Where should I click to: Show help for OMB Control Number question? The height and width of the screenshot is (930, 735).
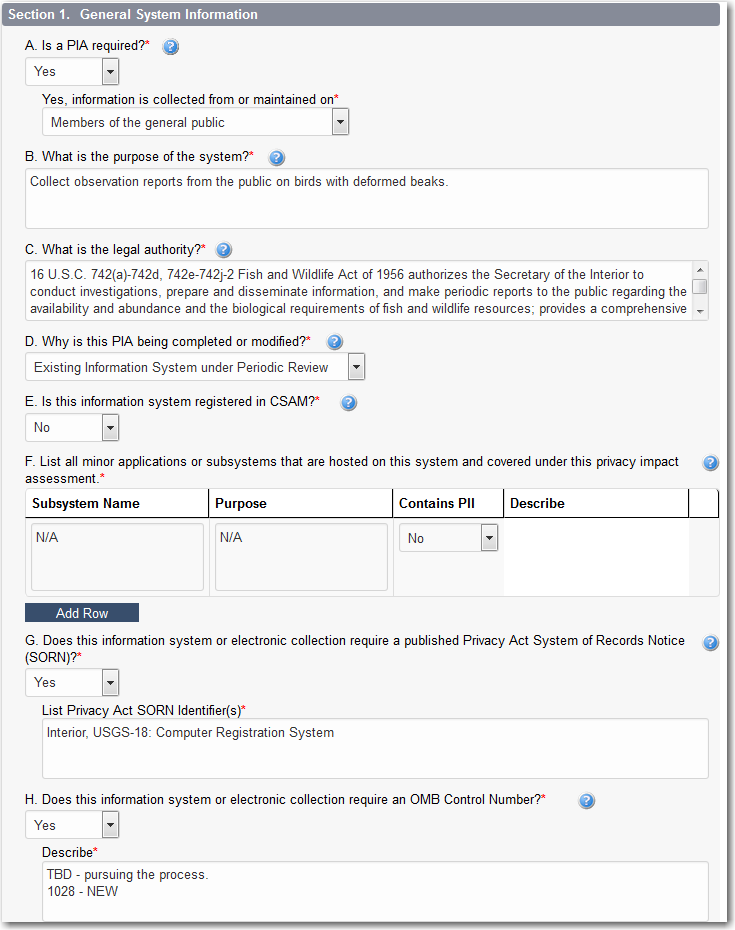pyautogui.click(x=587, y=801)
